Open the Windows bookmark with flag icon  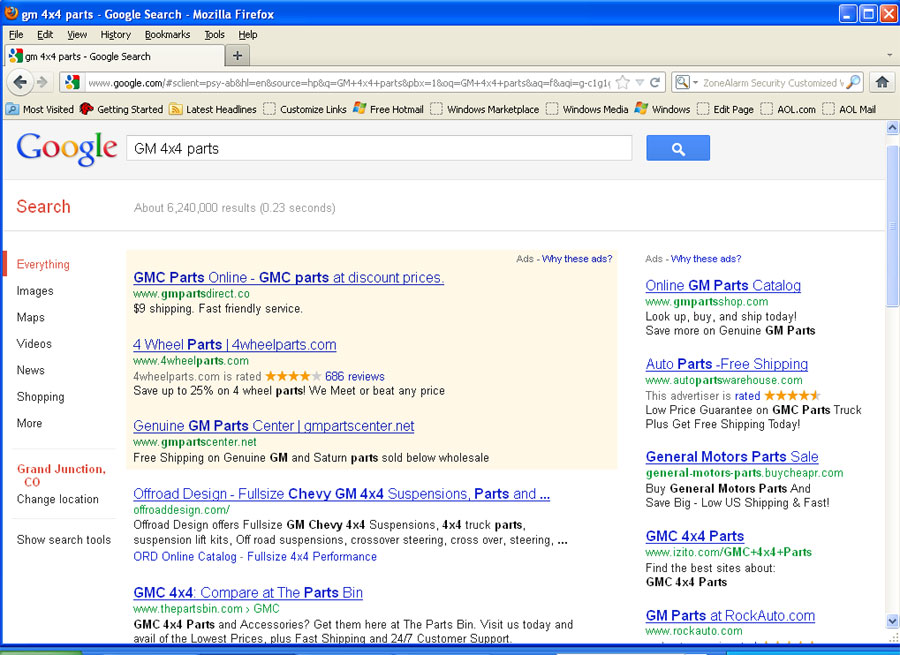(x=662, y=109)
